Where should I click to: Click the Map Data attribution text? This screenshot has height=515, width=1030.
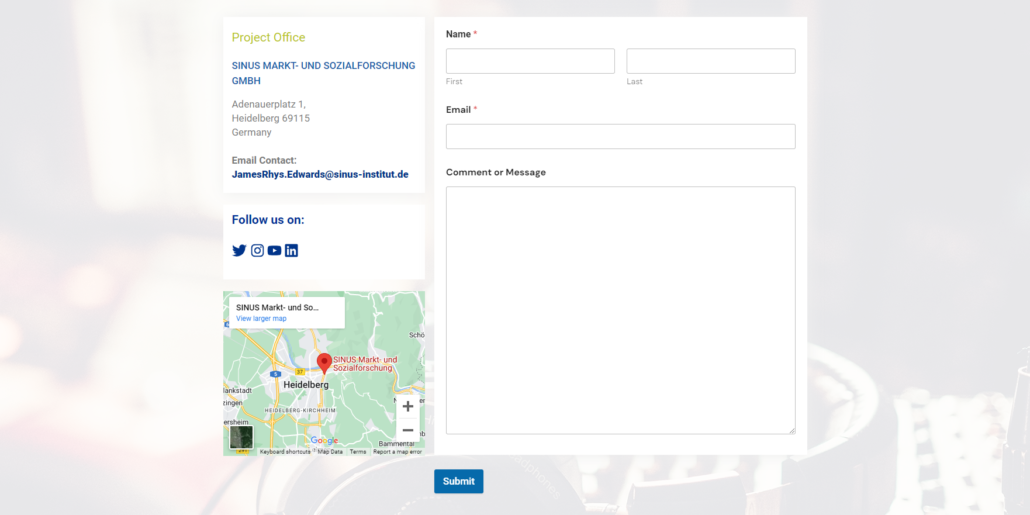(330, 452)
